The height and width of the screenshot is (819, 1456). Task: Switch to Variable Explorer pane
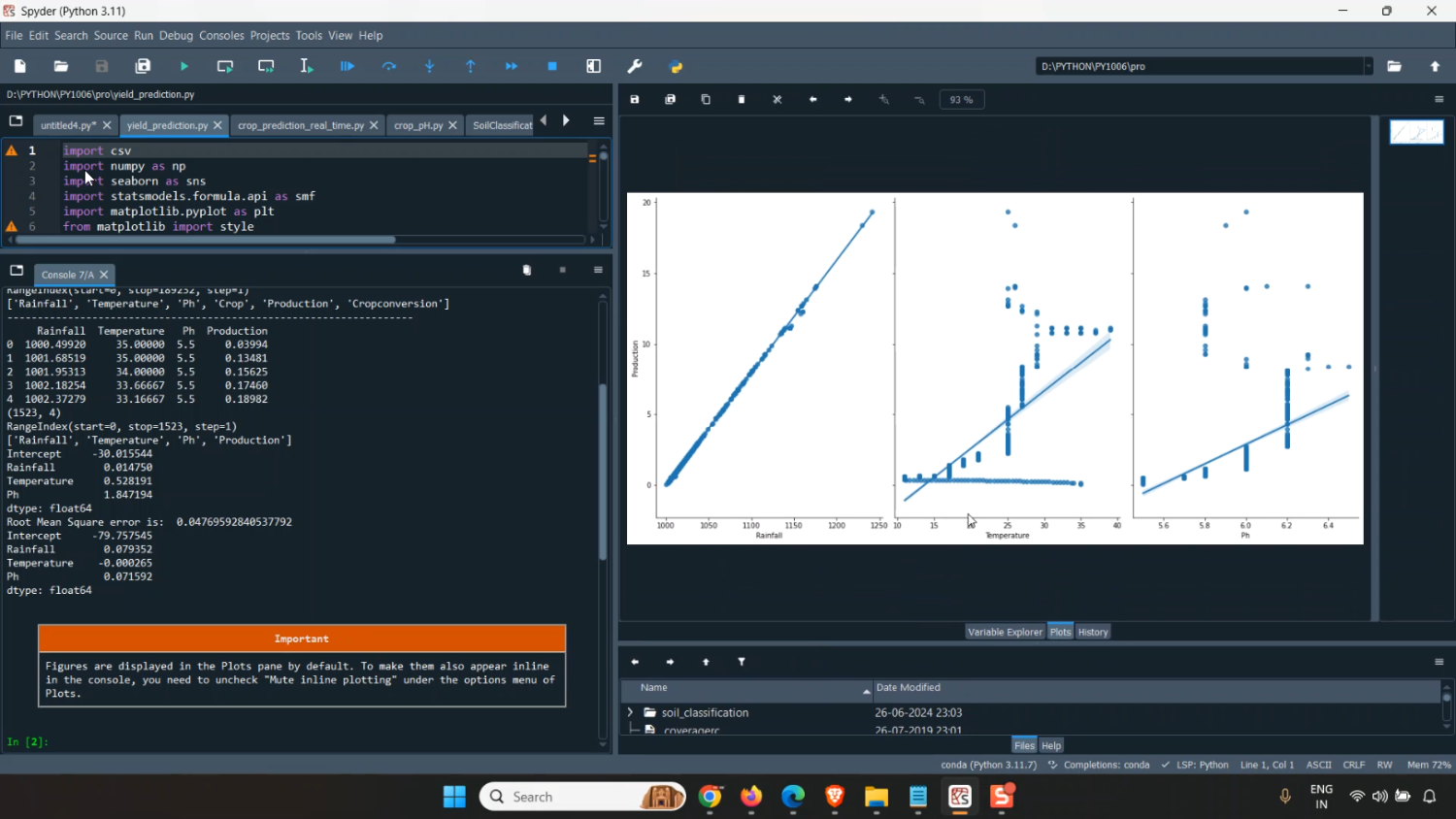click(x=1005, y=632)
